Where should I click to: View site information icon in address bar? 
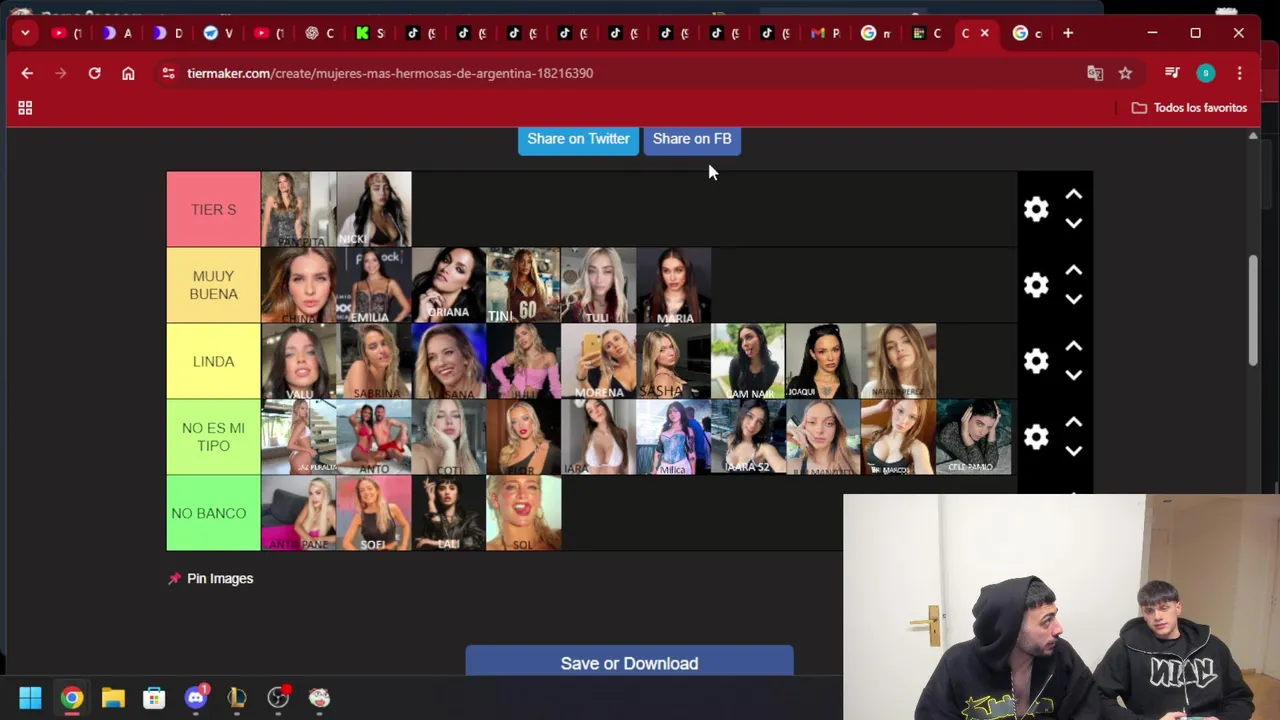(x=168, y=73)
